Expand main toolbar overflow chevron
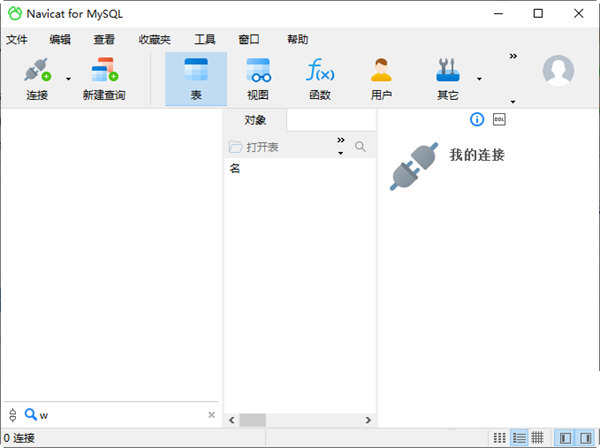The width and height of the screenshot is (600, 448). [x=513, y=57]
